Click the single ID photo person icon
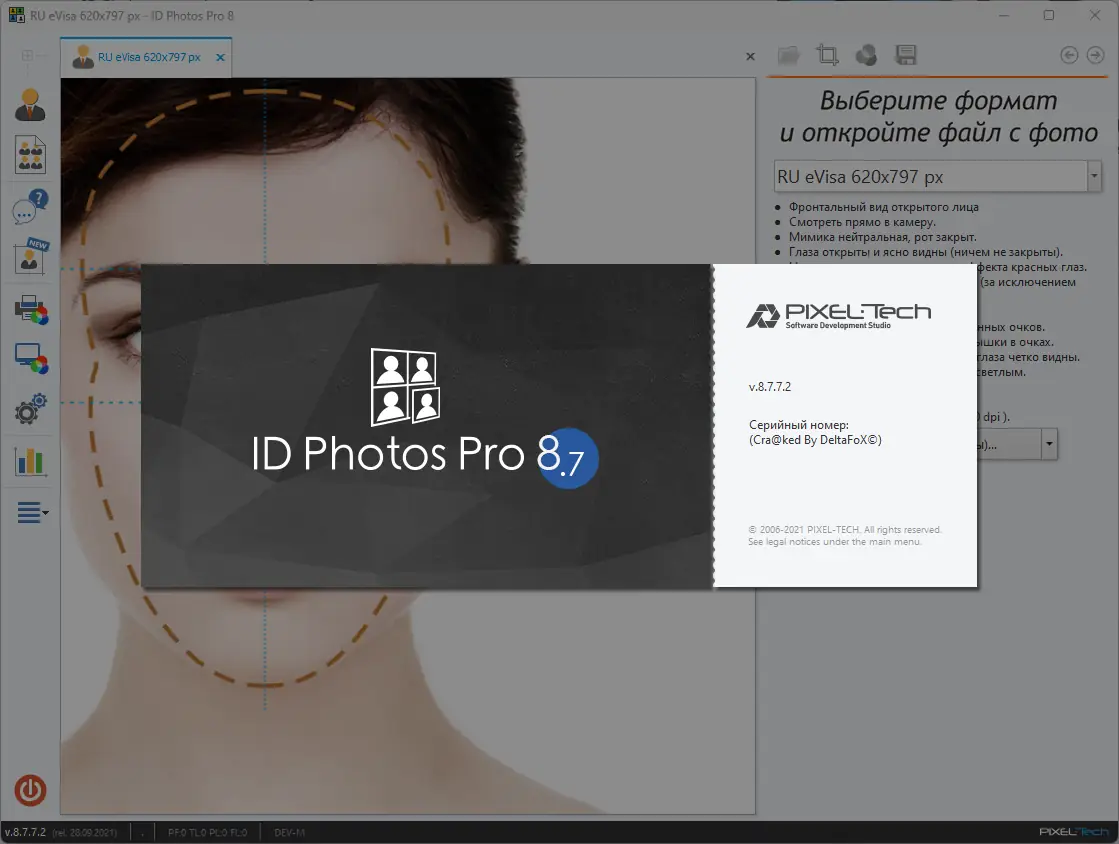The height and width of the screenshot is (844, 1119). [x=30, y=104]
